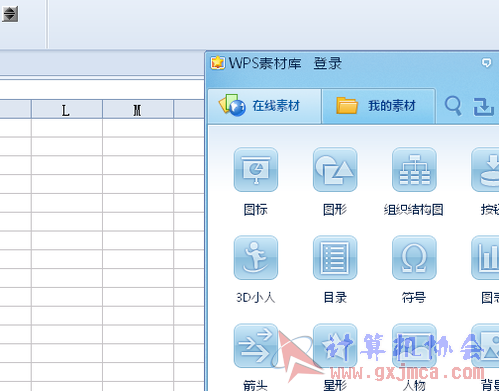
Task: Select spreadsheet column L header
Action: click(x=67, y=109)
